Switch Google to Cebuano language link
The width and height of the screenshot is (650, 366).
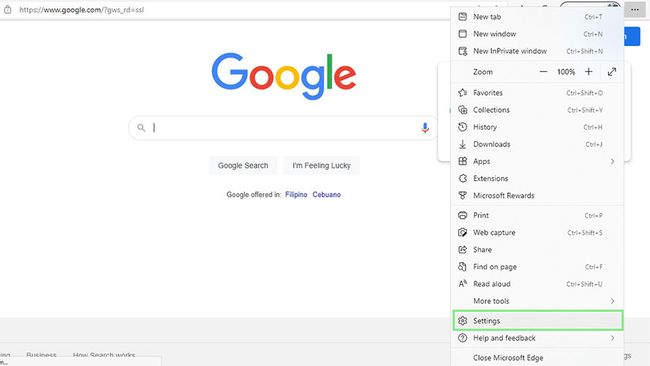327,194
